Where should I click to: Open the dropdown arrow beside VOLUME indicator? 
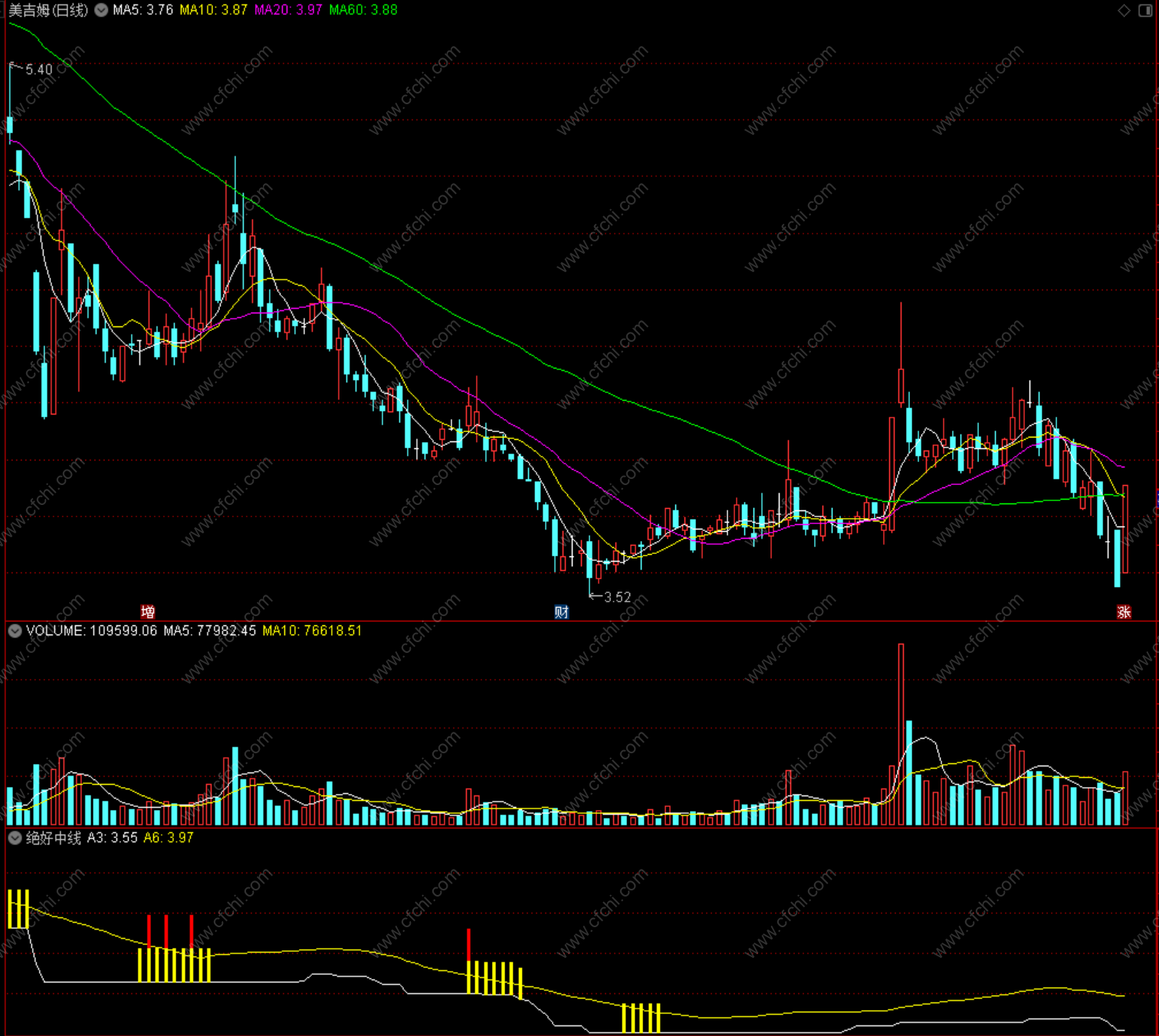15,631
